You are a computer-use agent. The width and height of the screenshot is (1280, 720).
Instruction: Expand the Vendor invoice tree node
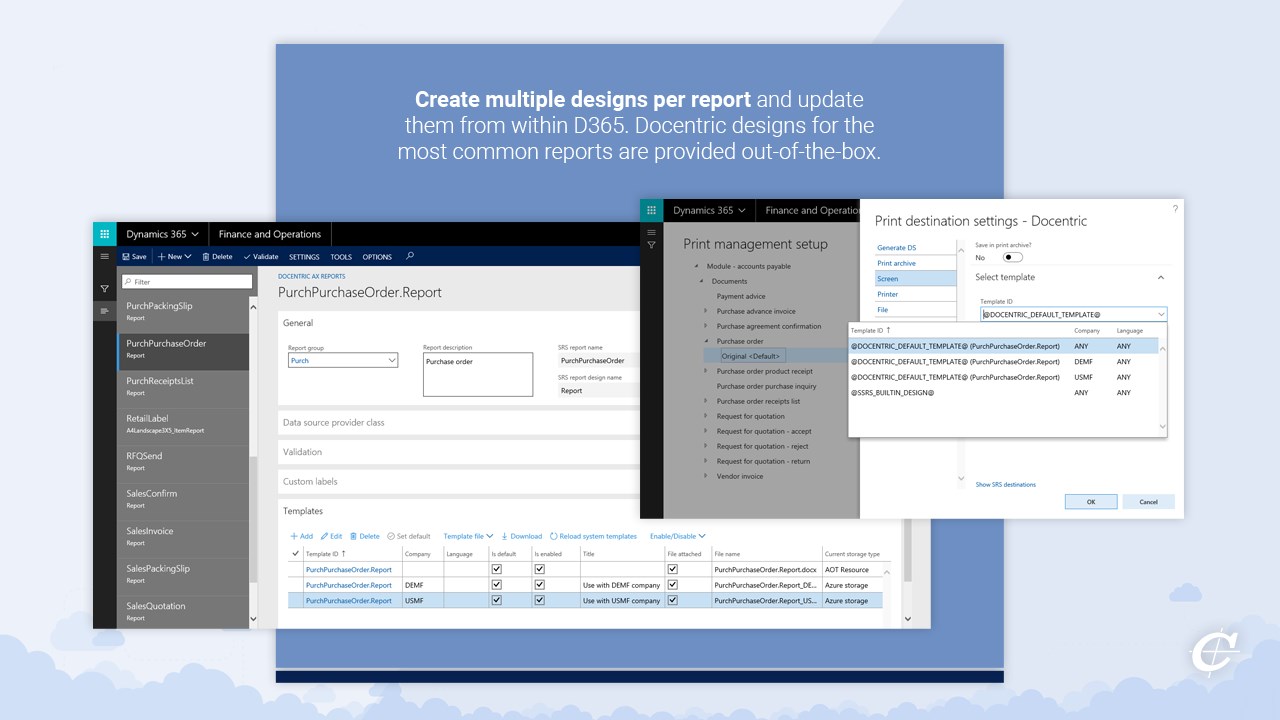click(706, 476)
